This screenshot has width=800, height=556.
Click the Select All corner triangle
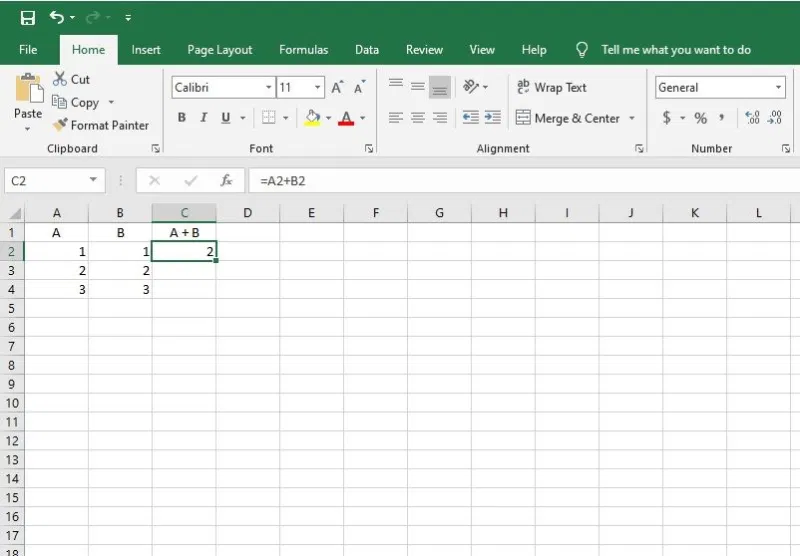14,213
